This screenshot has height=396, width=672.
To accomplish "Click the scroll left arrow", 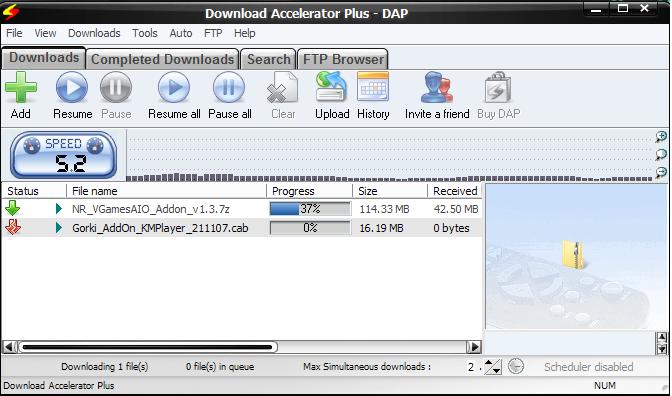I will point(9,347).
